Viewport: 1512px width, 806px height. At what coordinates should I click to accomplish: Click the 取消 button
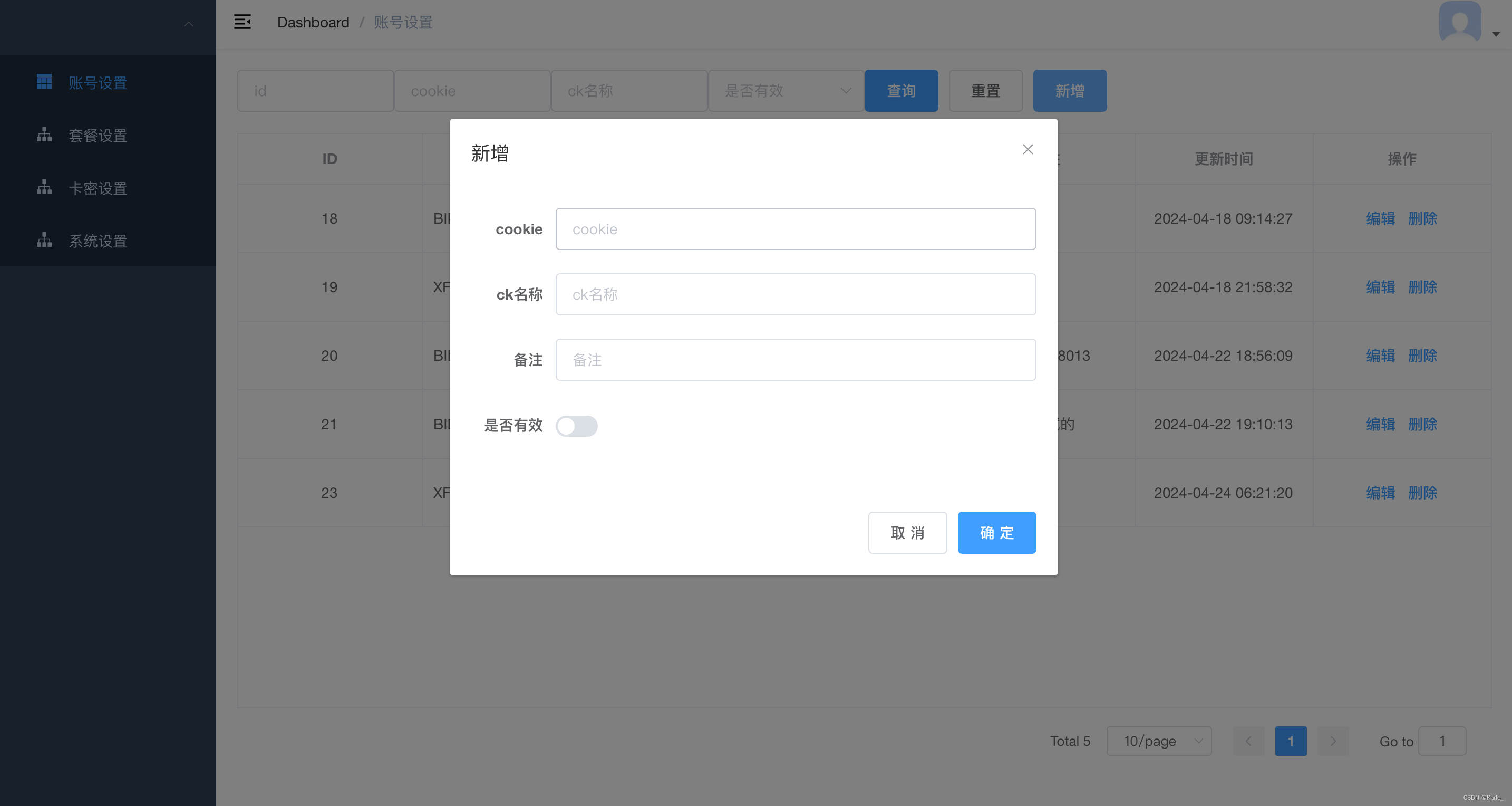(x=907, y=533)
